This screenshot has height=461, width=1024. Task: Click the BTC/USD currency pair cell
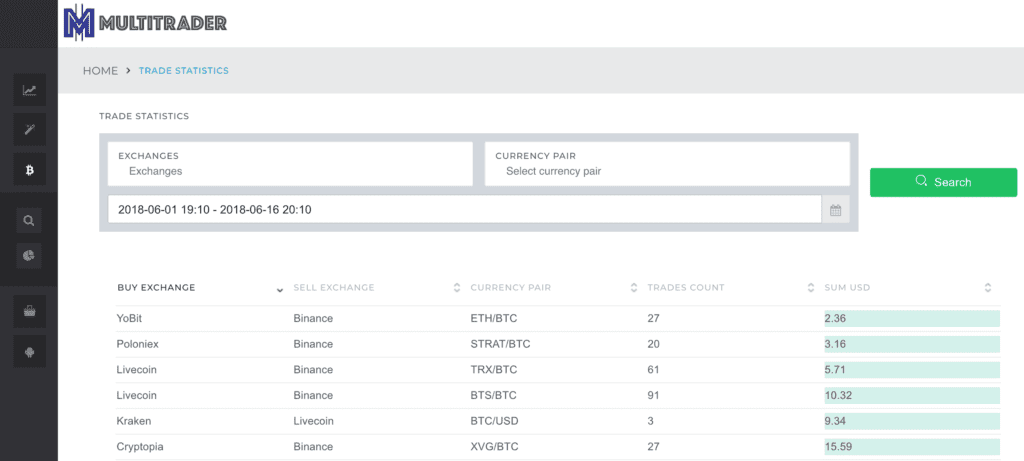[x=494, y=421]
